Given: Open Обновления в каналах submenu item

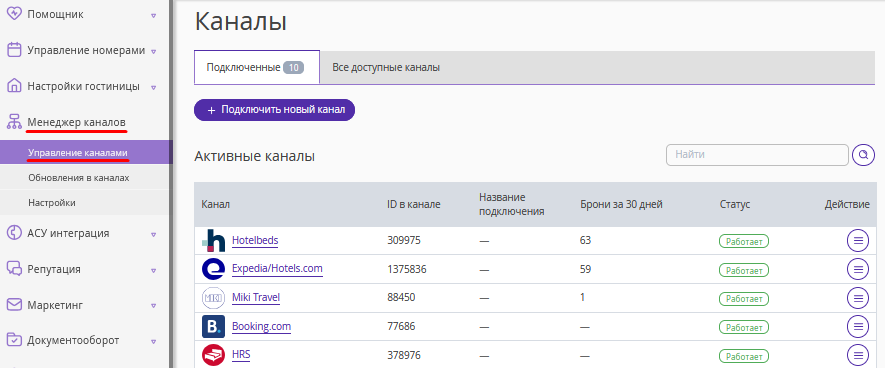Looking at the screenshot, I should click(x=79, y=178).
